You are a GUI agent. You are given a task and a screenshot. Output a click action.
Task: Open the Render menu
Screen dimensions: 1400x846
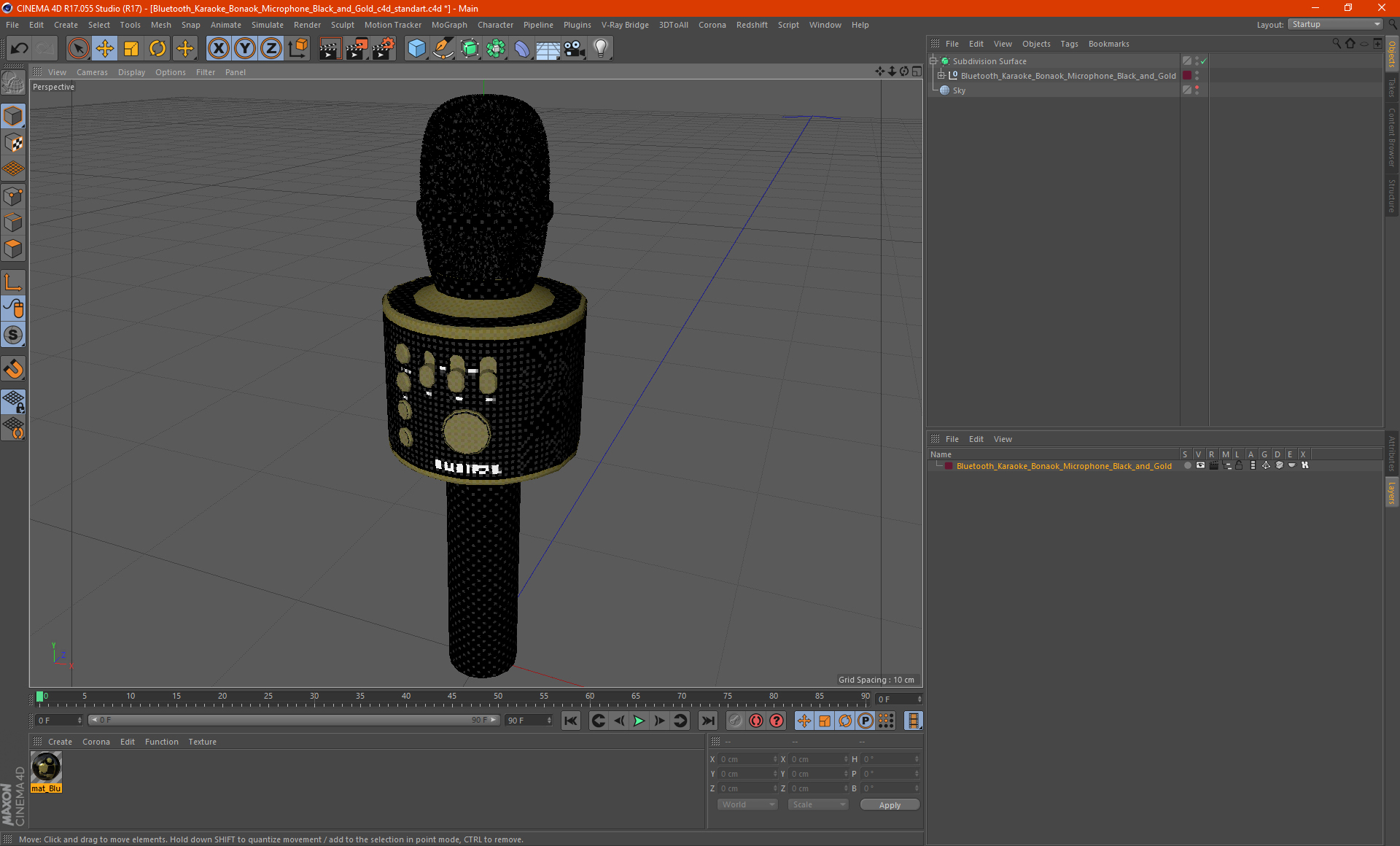point(307,25)
